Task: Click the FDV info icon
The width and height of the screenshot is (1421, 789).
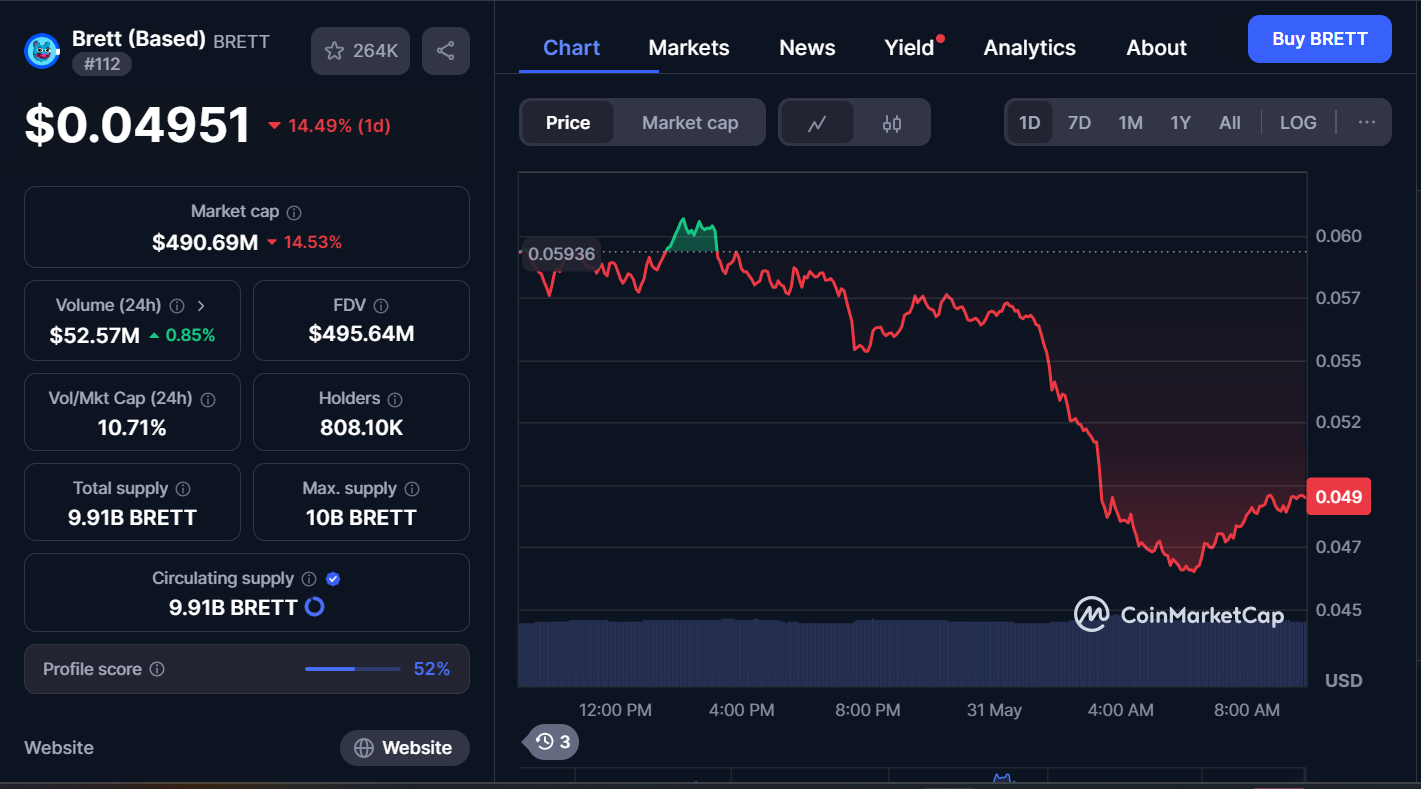Action: (381, 306)
